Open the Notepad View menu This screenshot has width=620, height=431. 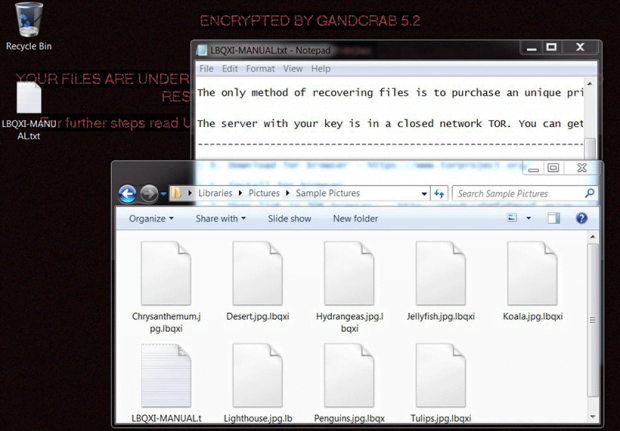point(293,69)
